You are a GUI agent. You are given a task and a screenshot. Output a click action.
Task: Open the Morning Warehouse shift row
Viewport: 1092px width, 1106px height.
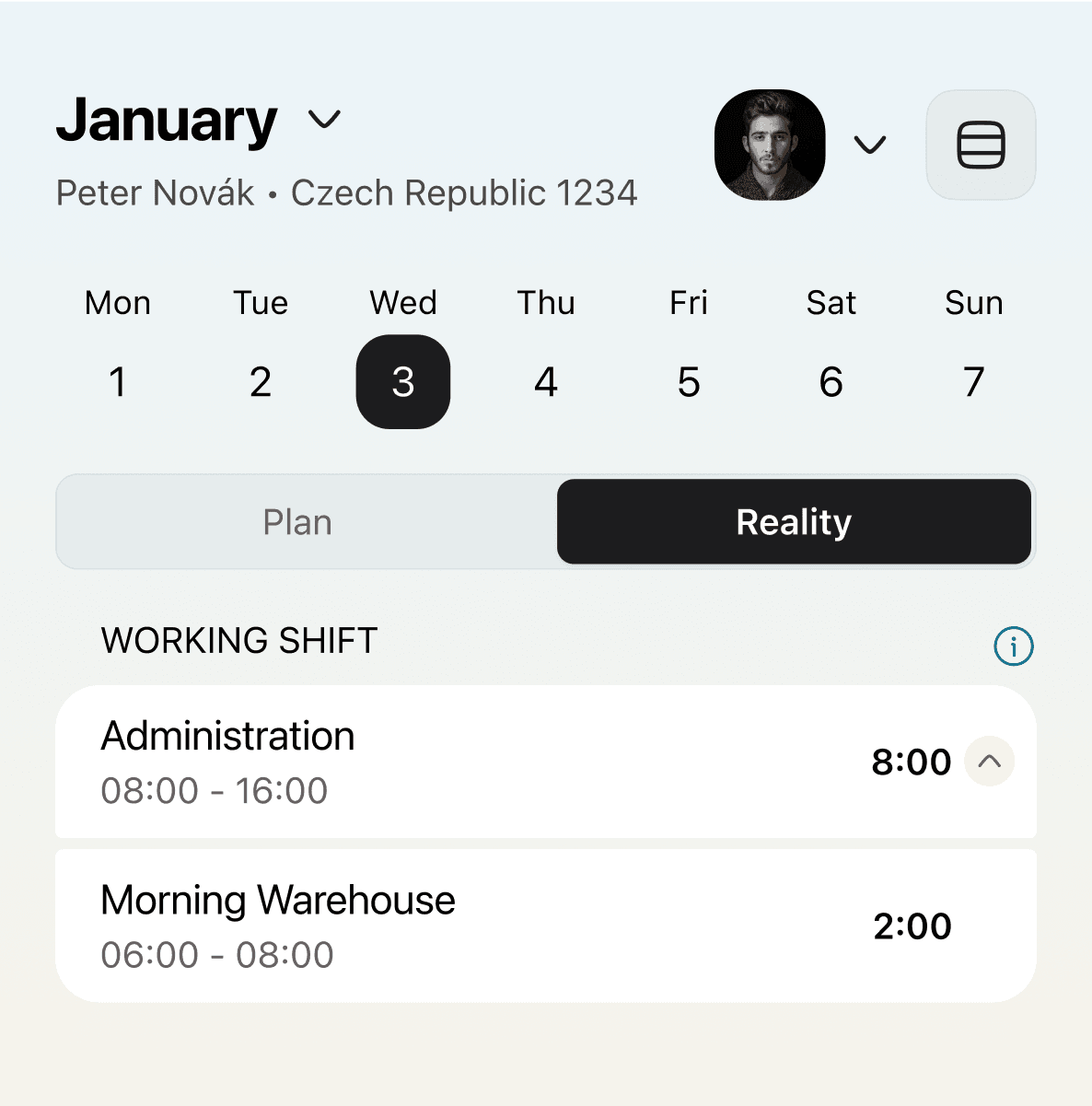pyautogui.click(x=546, y=926)
